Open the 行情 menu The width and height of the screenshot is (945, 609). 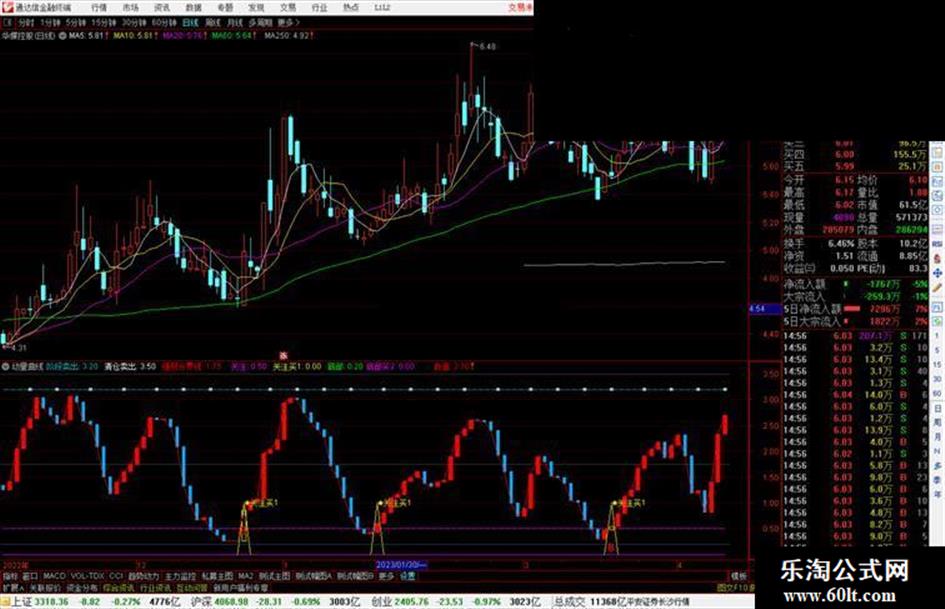(99, 8)
